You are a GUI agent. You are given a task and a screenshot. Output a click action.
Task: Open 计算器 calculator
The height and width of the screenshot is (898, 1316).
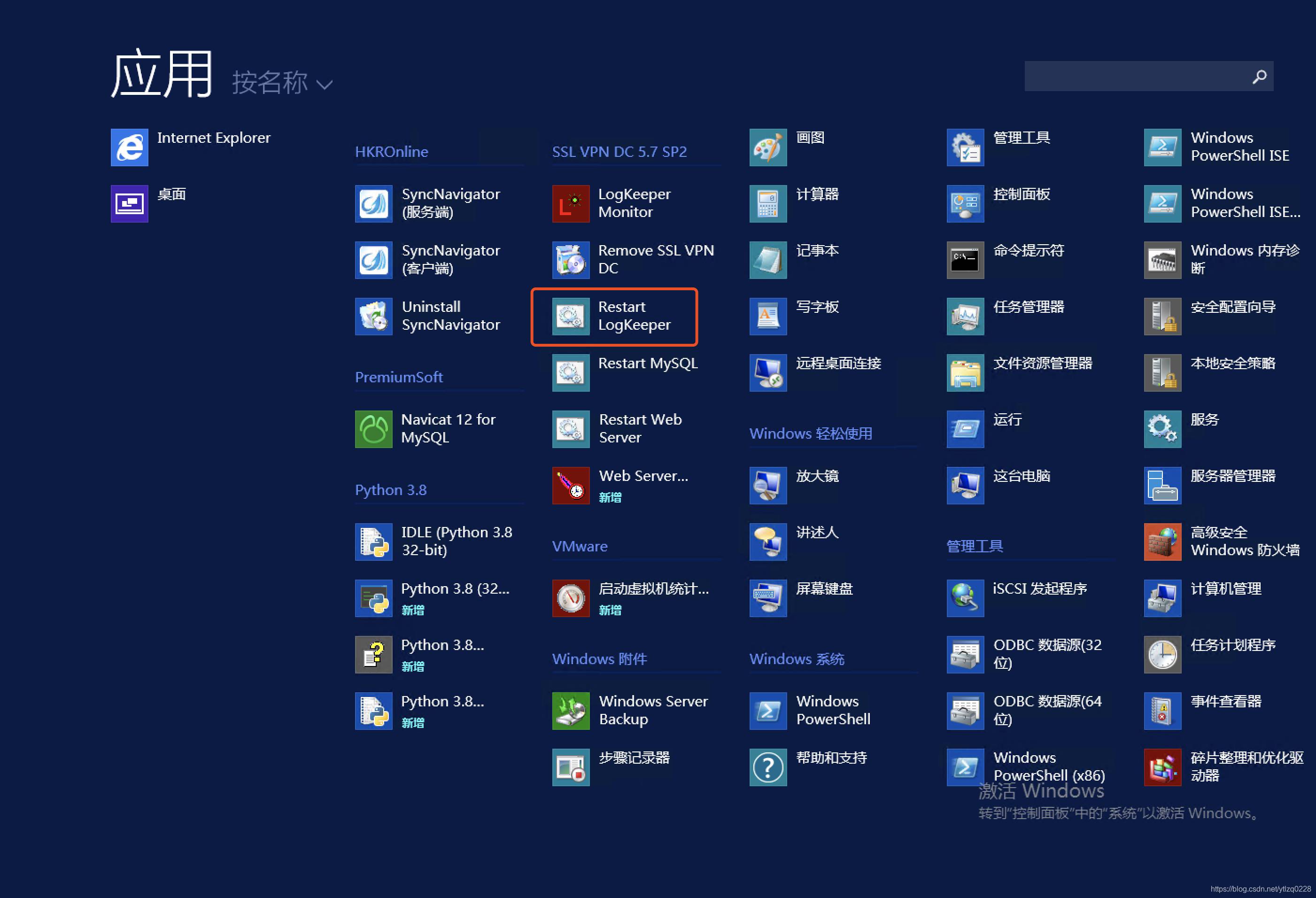768,203
